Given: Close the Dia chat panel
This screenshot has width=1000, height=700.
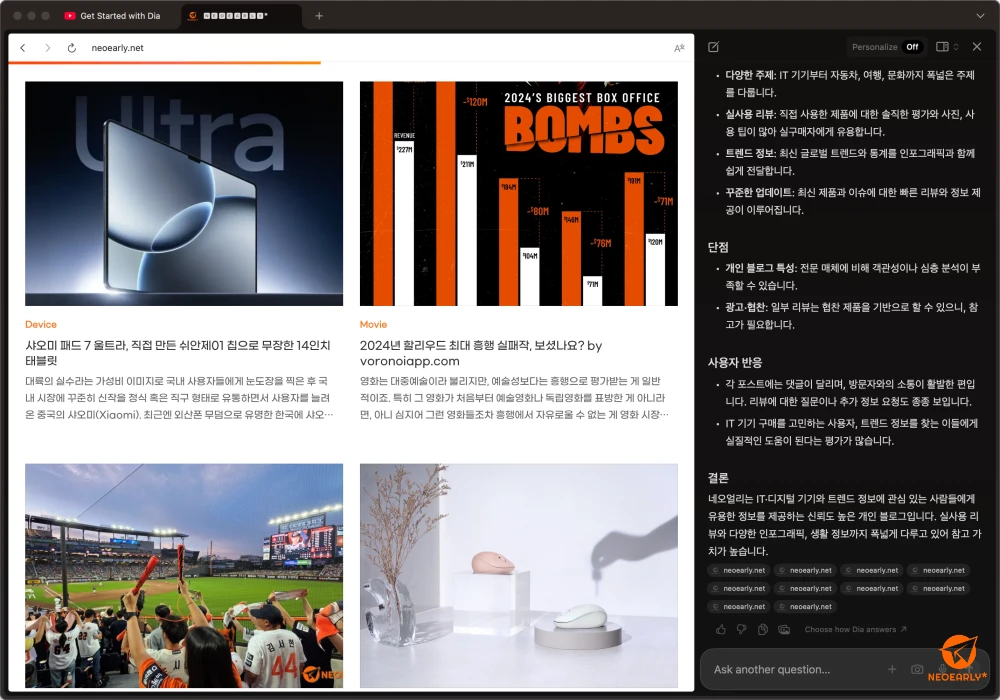Looking at the screenshot, I should [976, 47].
